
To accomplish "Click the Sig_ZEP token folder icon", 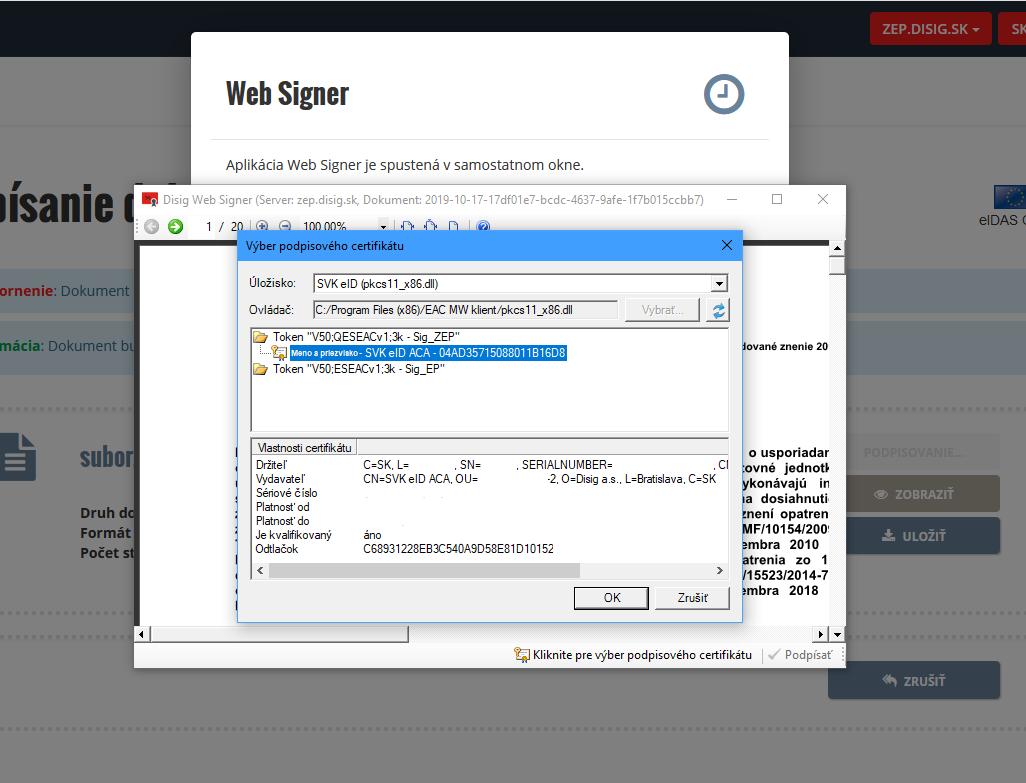I will click(x=261, y=337).
